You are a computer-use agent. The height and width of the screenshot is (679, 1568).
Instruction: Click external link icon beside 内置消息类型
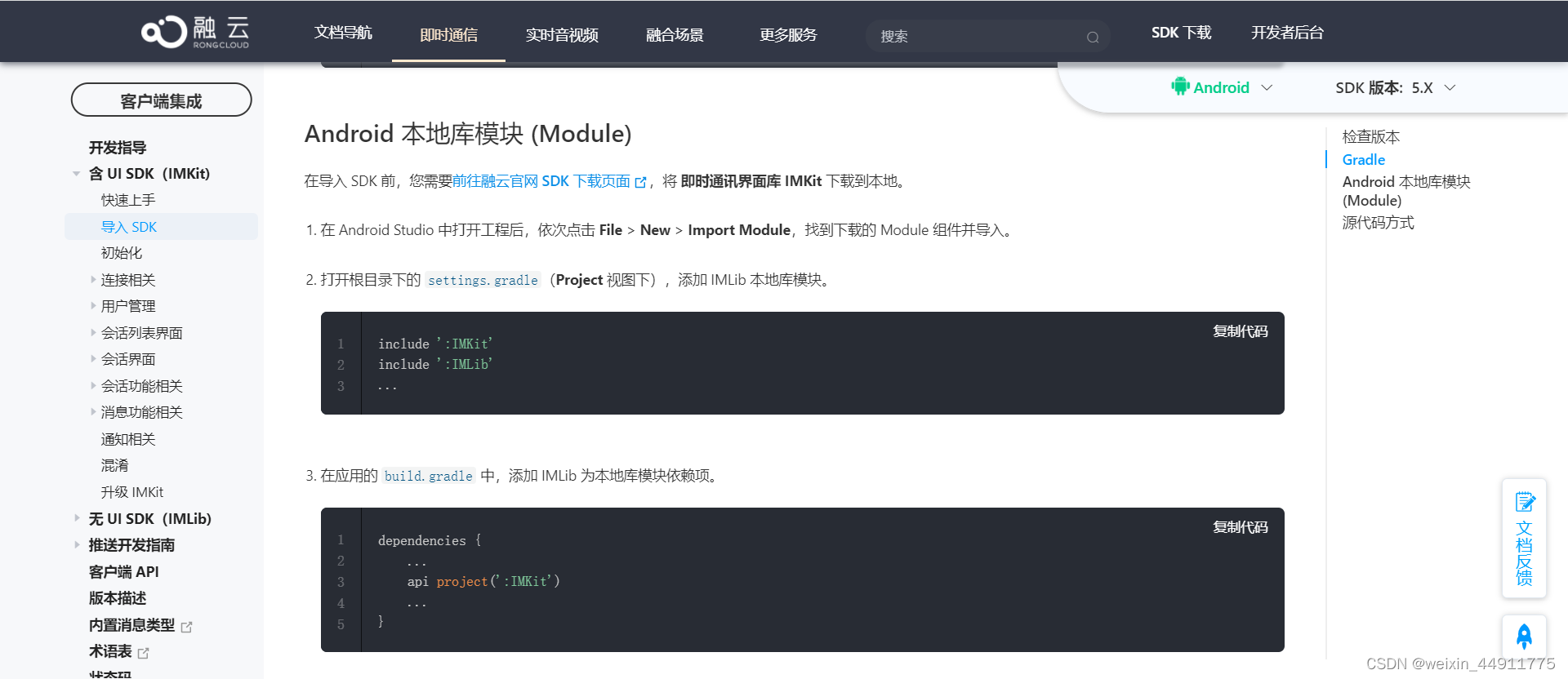186,627
